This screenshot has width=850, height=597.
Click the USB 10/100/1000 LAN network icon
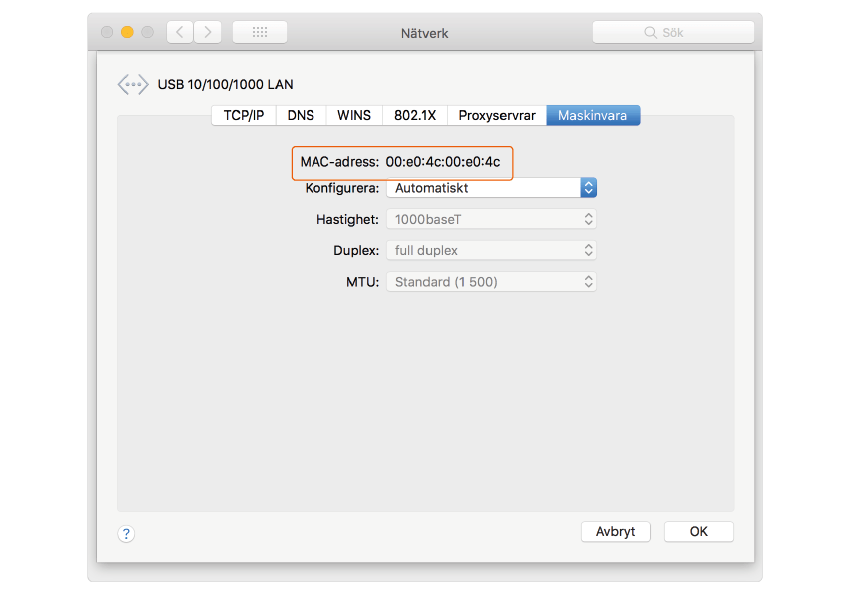(133, 85)
